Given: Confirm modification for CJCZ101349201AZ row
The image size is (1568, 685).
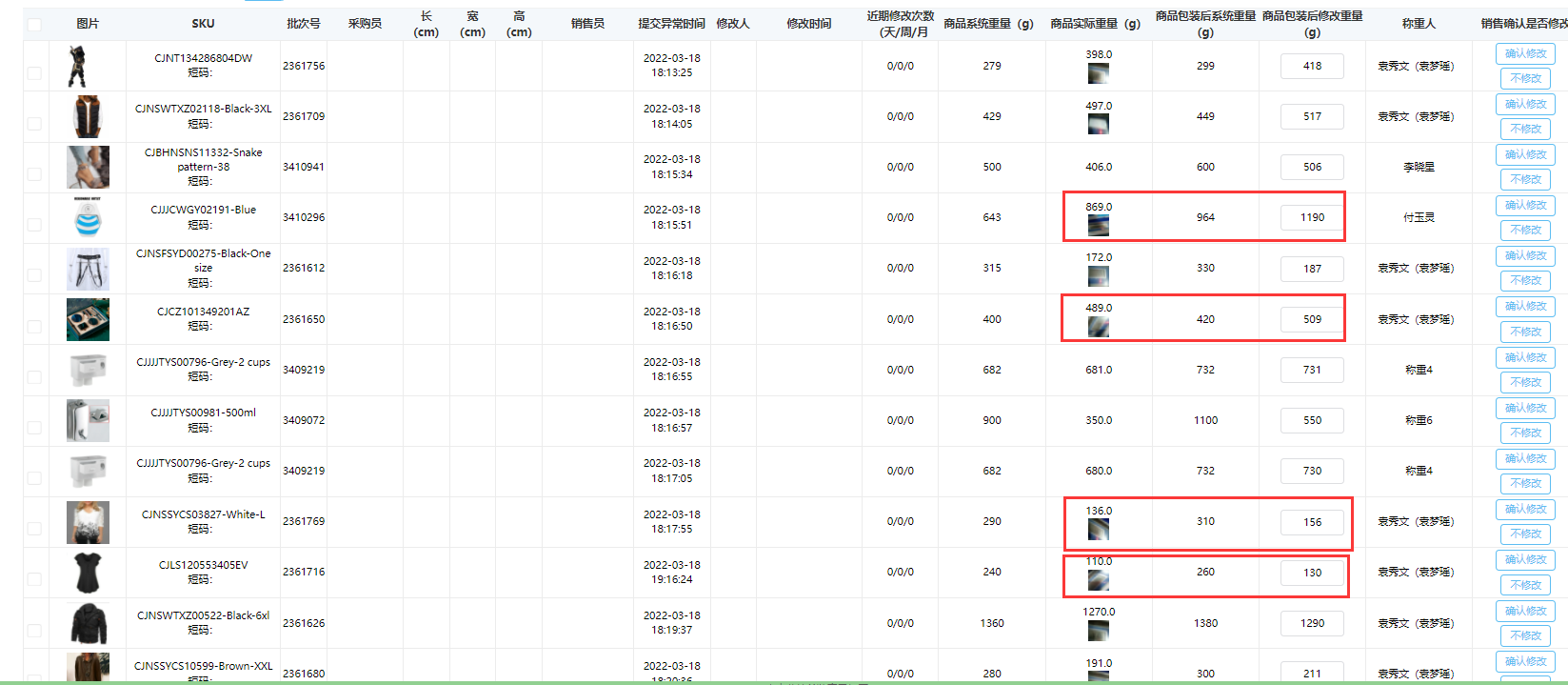Looking at the screenshot, I should click(1525, 306).
